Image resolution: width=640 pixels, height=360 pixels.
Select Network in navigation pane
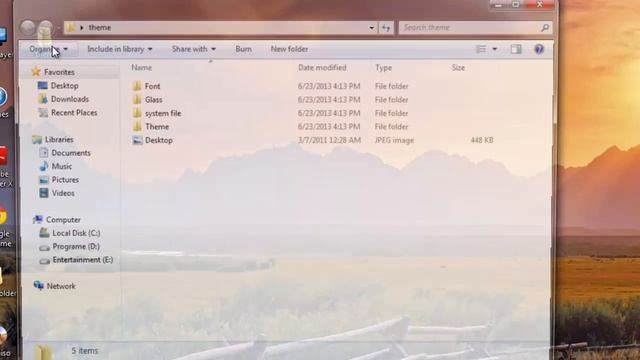click(61, 286)
